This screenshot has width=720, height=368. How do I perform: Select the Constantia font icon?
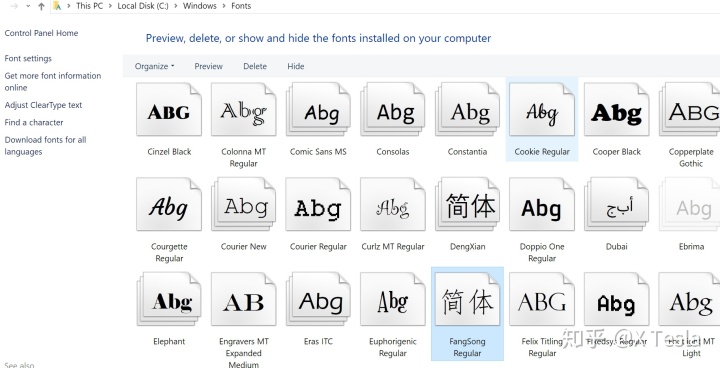click(x=467, y=109)
